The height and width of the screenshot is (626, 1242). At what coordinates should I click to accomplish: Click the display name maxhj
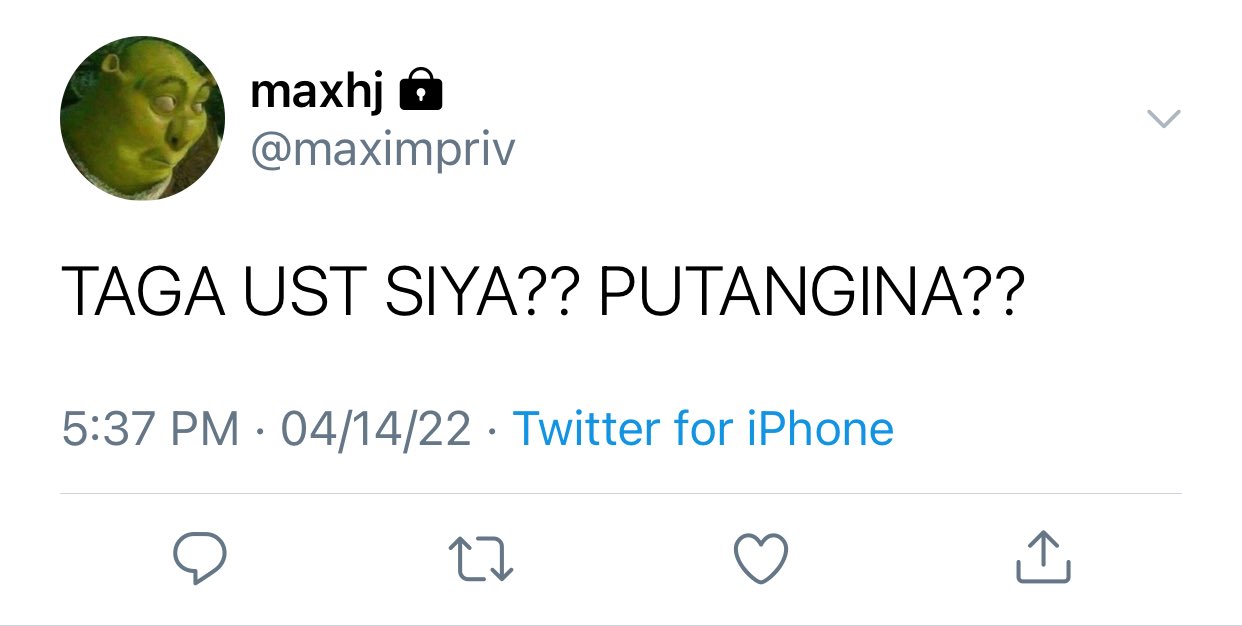(317, 94)
